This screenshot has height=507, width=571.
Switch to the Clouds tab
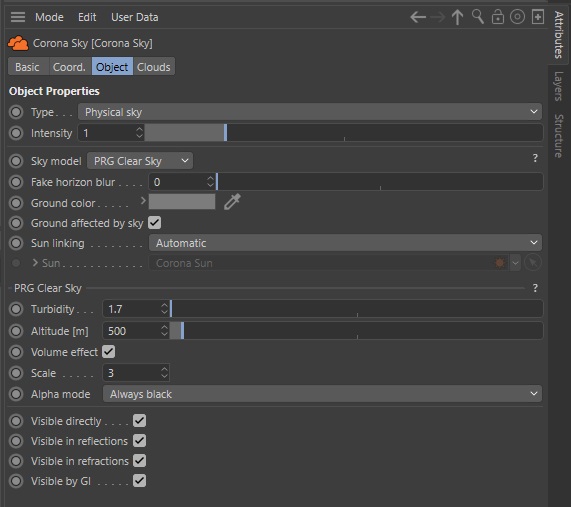pos(154,67)
